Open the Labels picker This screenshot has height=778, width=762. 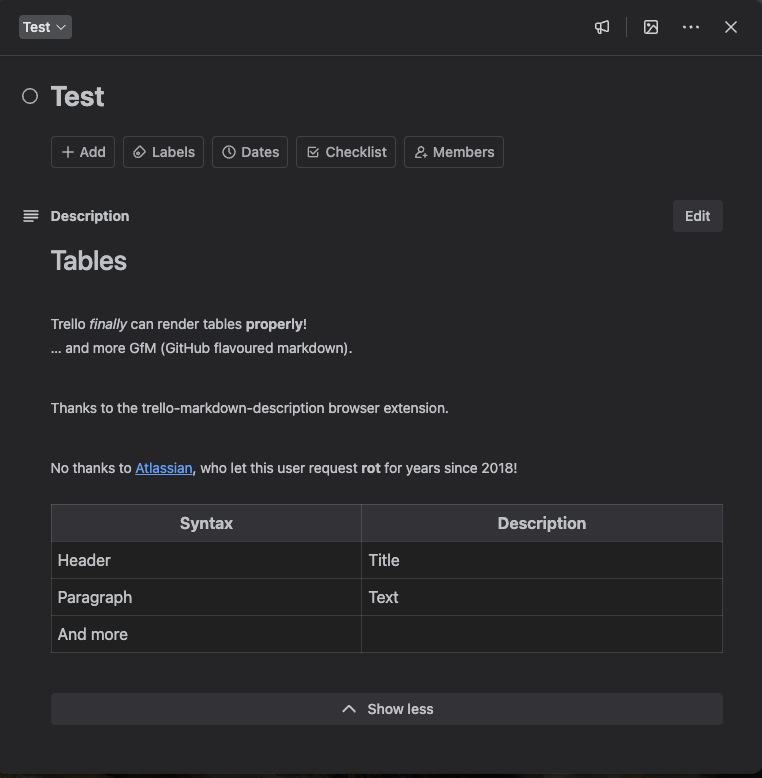point(164,152)
